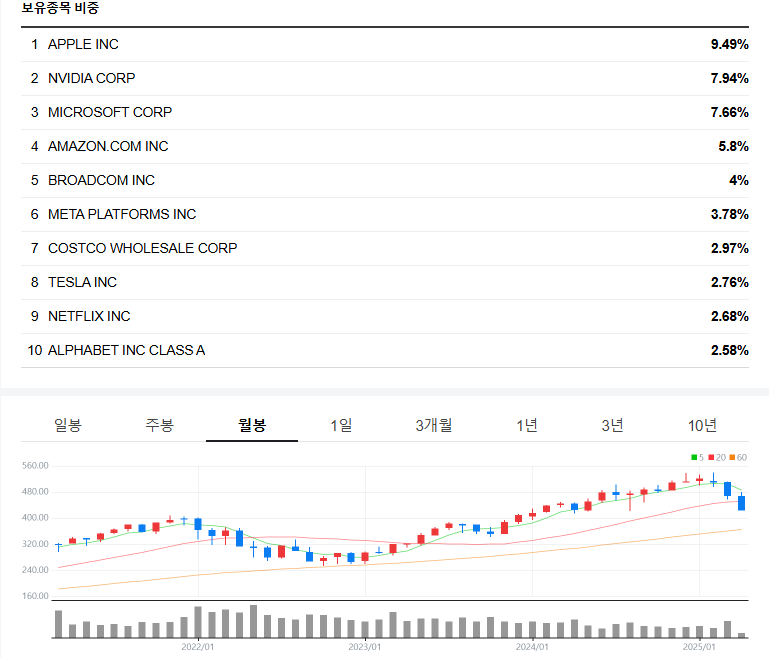
Task: Click the 5.8% weight value
Action: 733,146
